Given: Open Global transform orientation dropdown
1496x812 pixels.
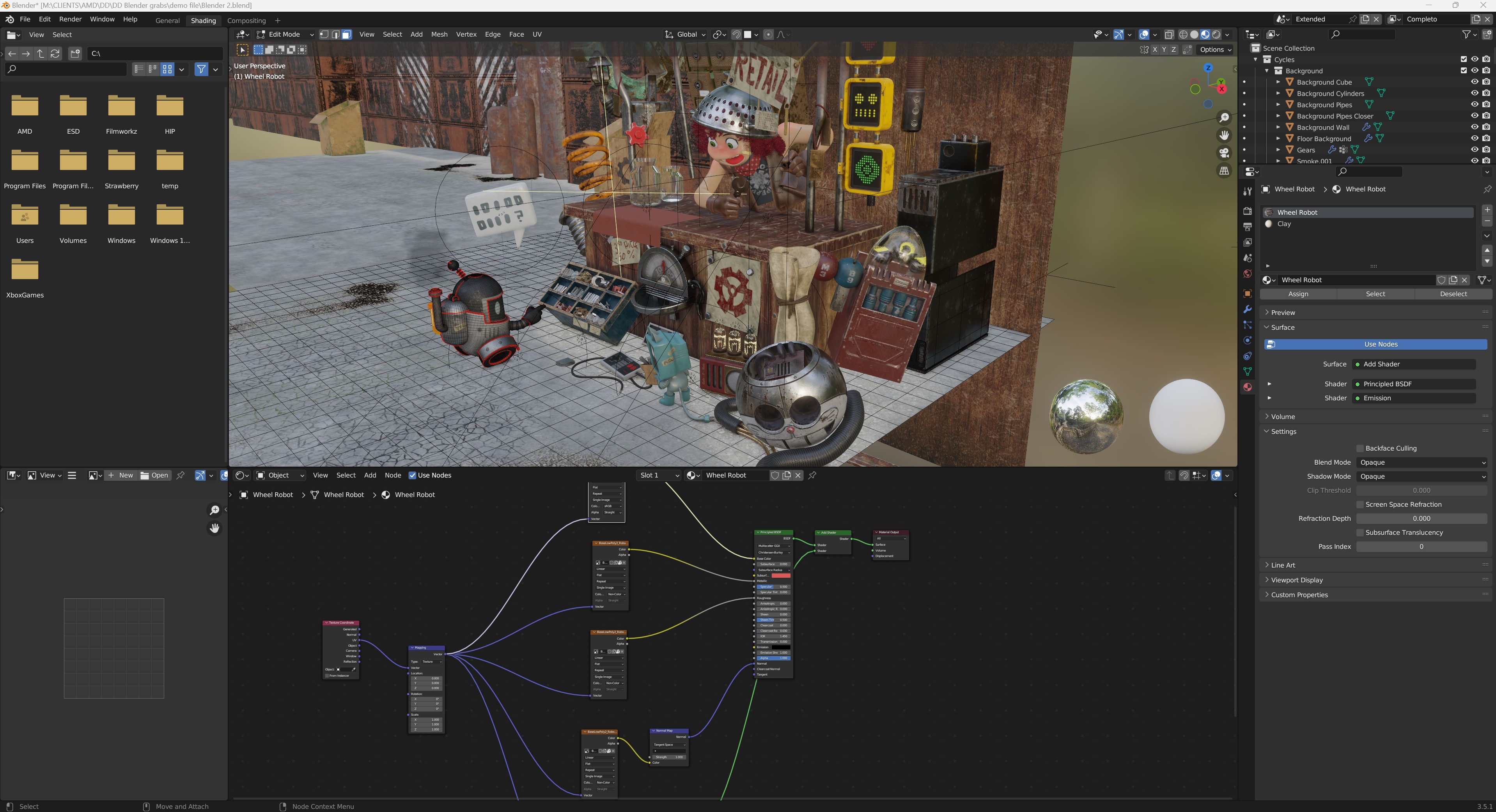Looking at the screenshot, I should [x=686, y=34].
